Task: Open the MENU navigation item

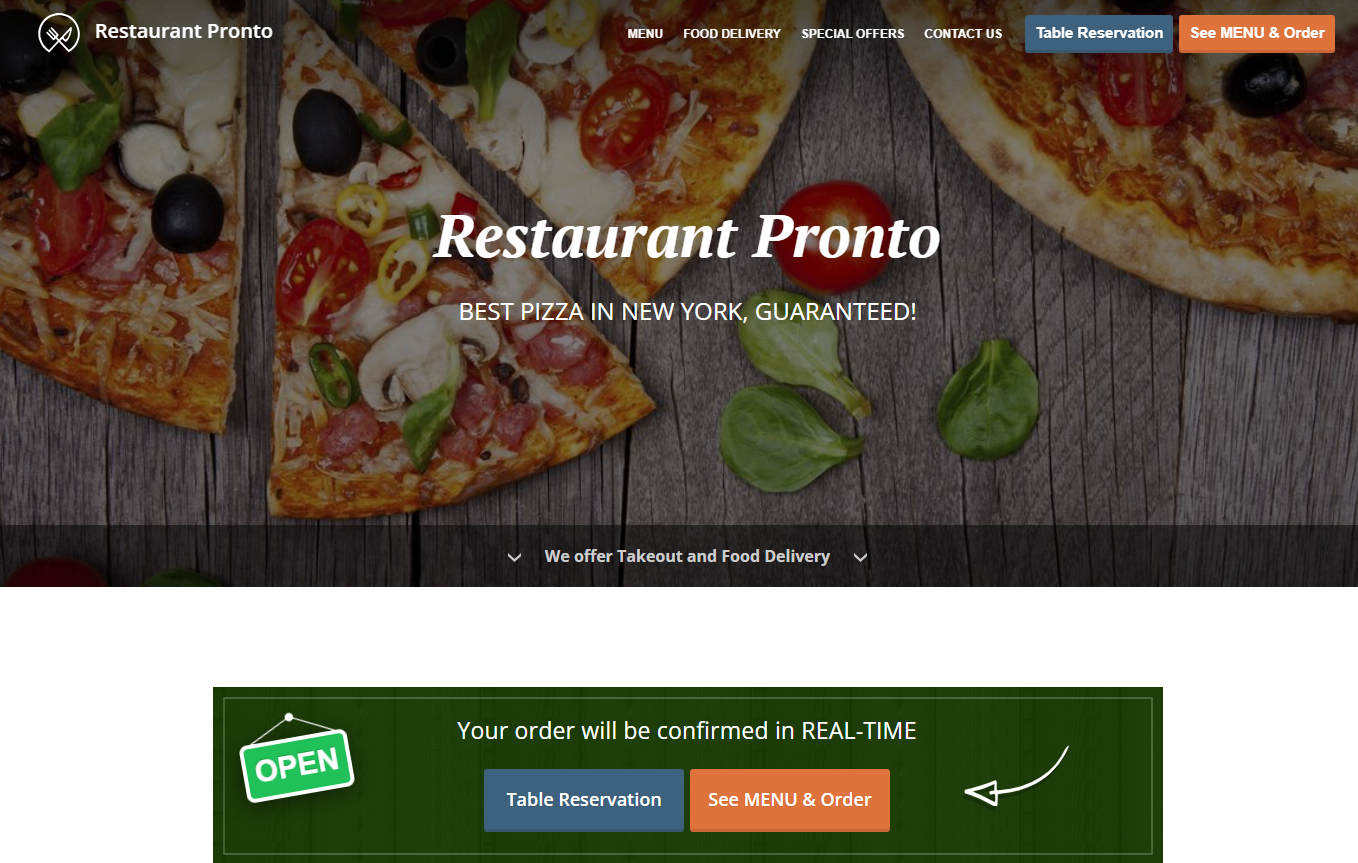Action: point(645,34)
